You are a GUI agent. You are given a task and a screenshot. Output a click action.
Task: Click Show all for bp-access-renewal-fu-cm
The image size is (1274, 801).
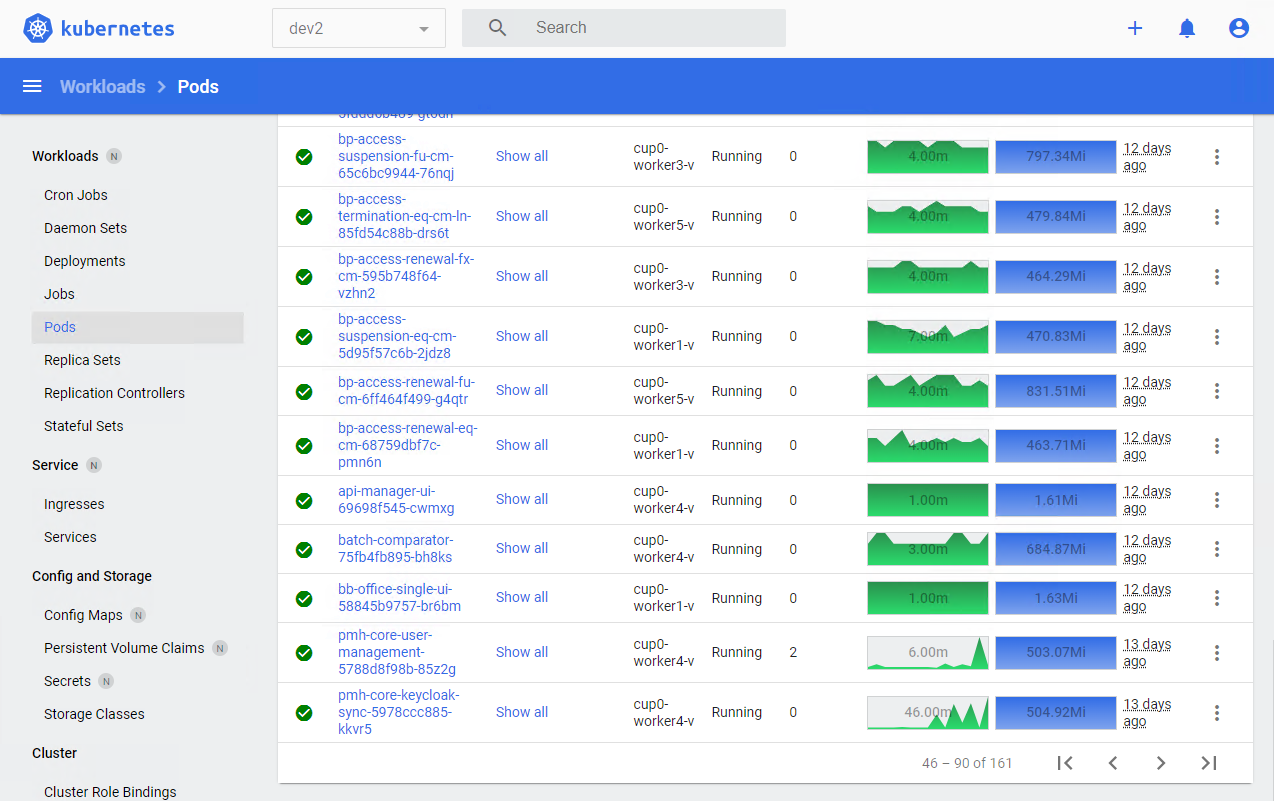522,390
